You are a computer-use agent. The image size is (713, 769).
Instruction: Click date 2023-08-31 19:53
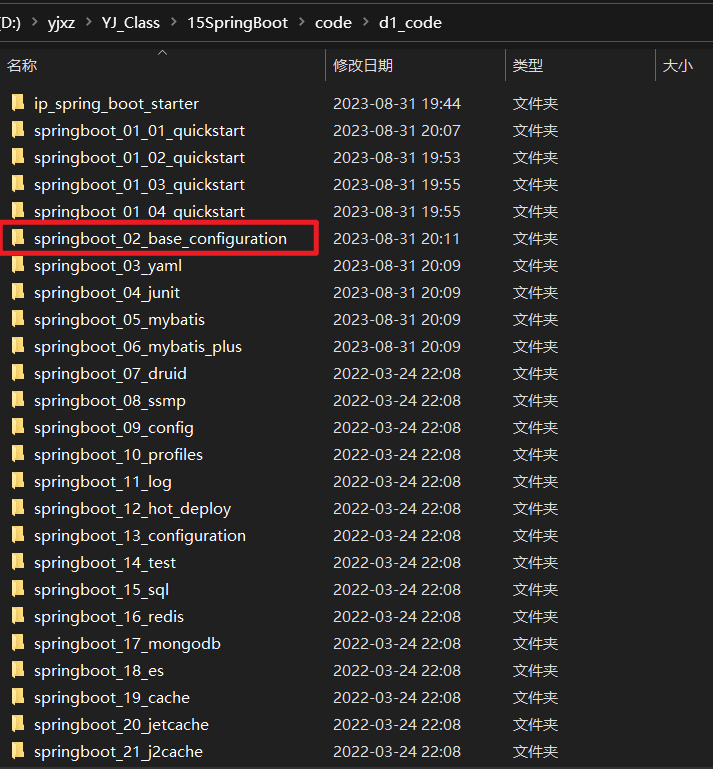click(x=397, y=157)
